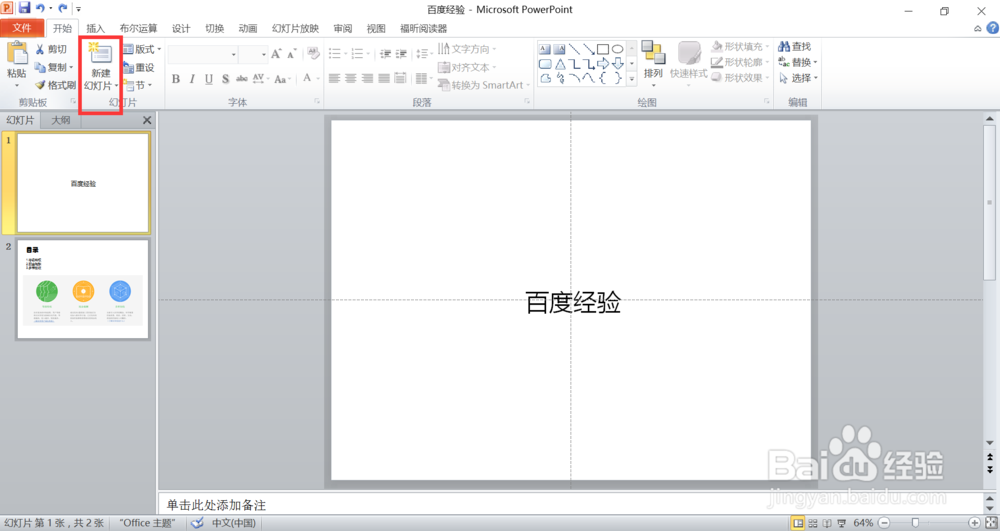1000x531 pixels.
Task: Switch to the 动画 tab
Action: click(x=247, y=28)
